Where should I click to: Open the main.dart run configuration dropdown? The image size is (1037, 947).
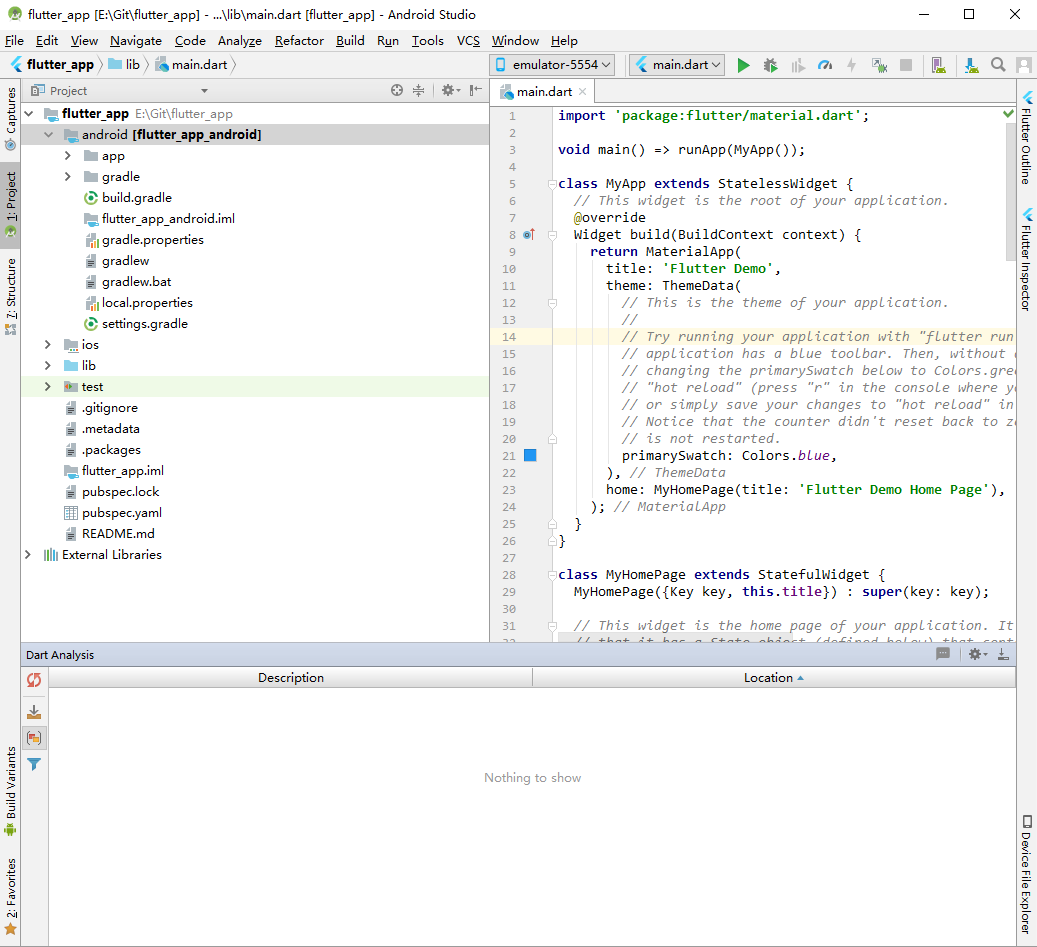click(x=677, y=65)
